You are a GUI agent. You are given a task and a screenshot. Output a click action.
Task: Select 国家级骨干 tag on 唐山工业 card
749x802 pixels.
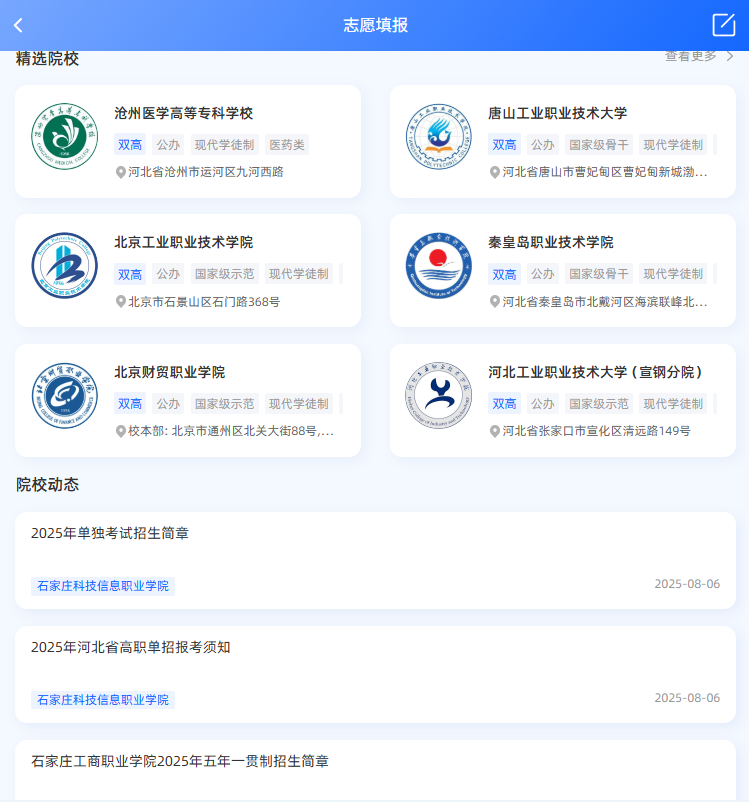click(x=598, y=145)
